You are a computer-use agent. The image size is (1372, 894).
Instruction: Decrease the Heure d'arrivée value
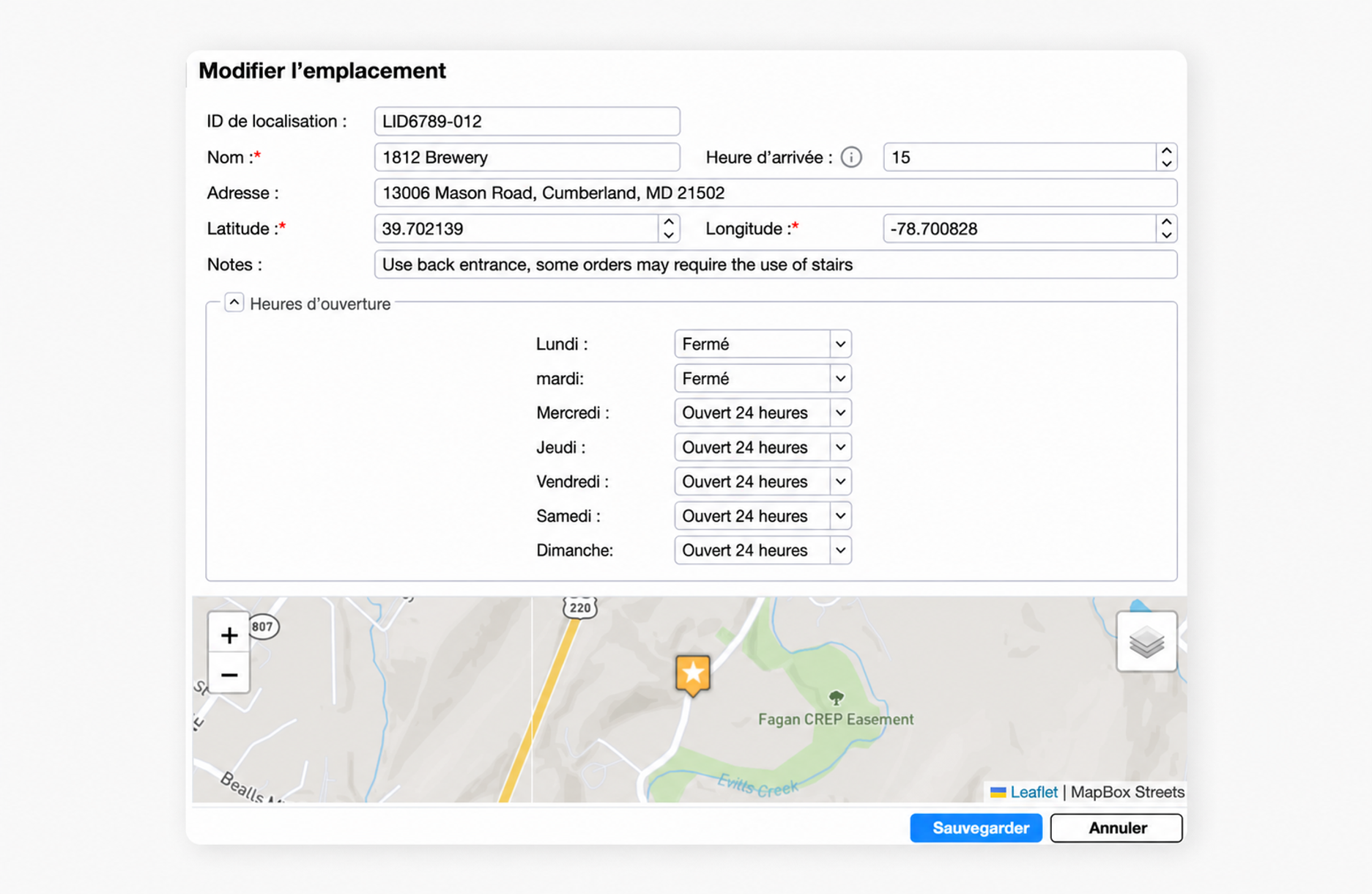pos(1166,163)
